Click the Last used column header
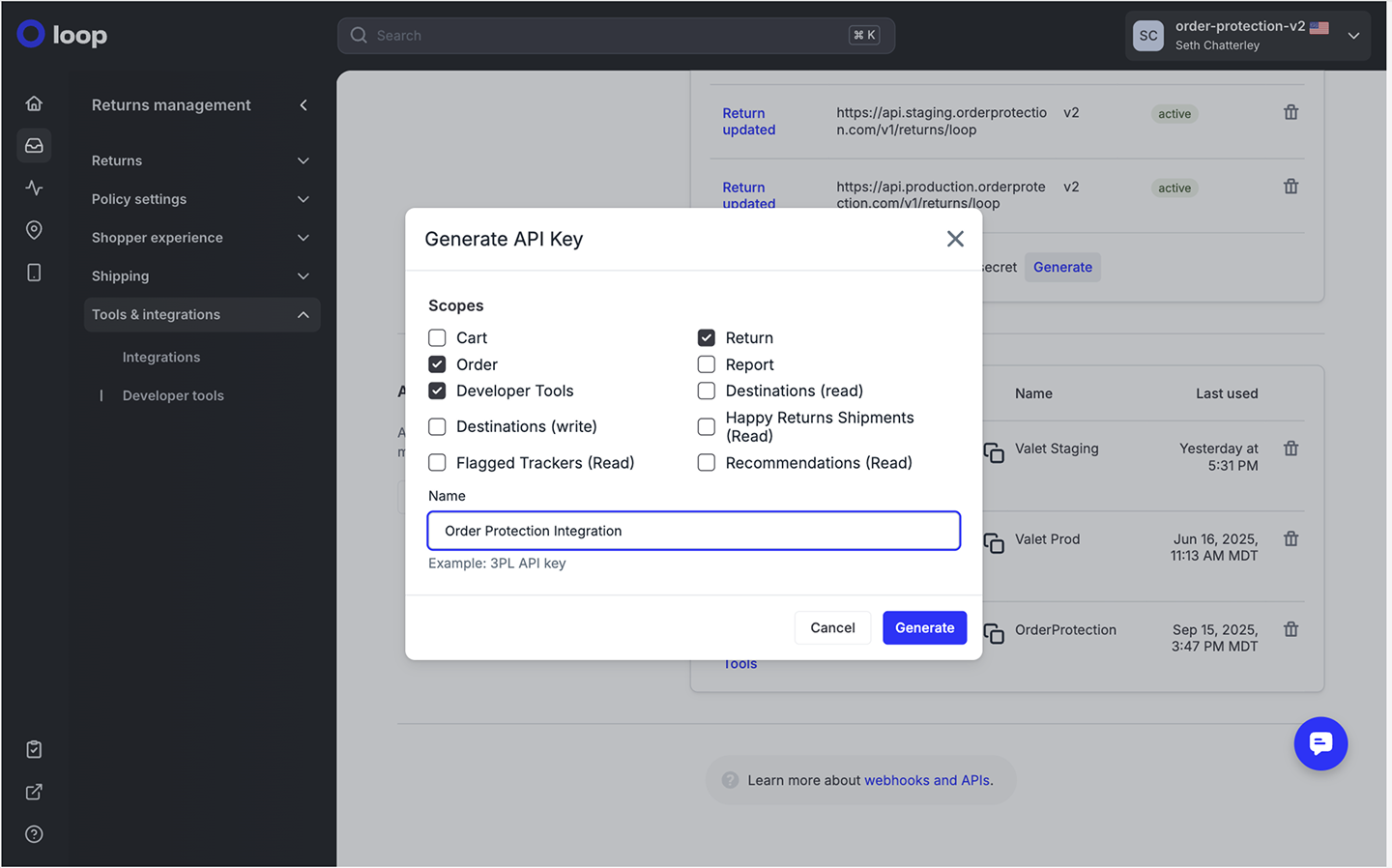Screen dimensions: 1392x868 point(1227,393)
